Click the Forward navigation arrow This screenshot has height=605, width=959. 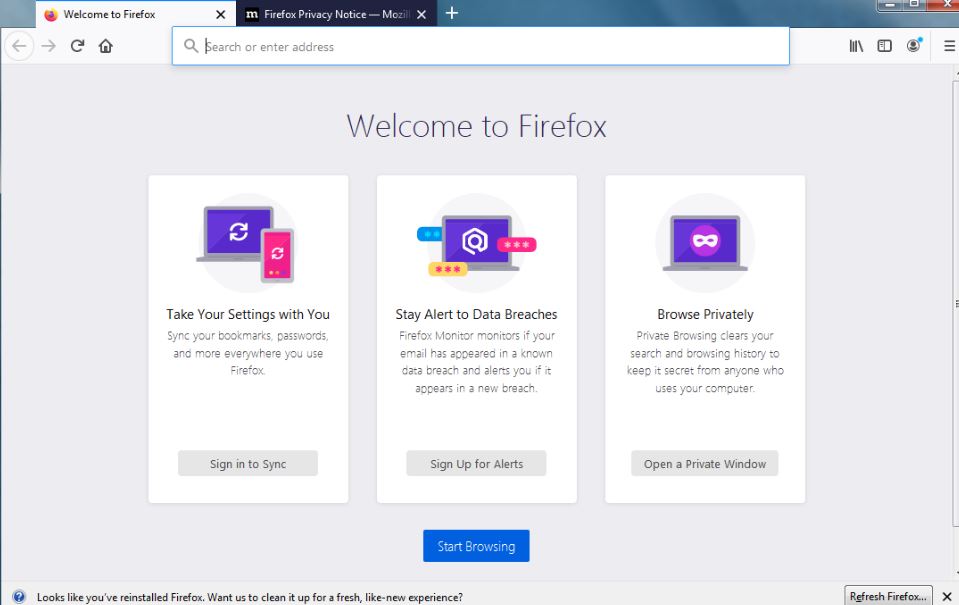[48, 46]
